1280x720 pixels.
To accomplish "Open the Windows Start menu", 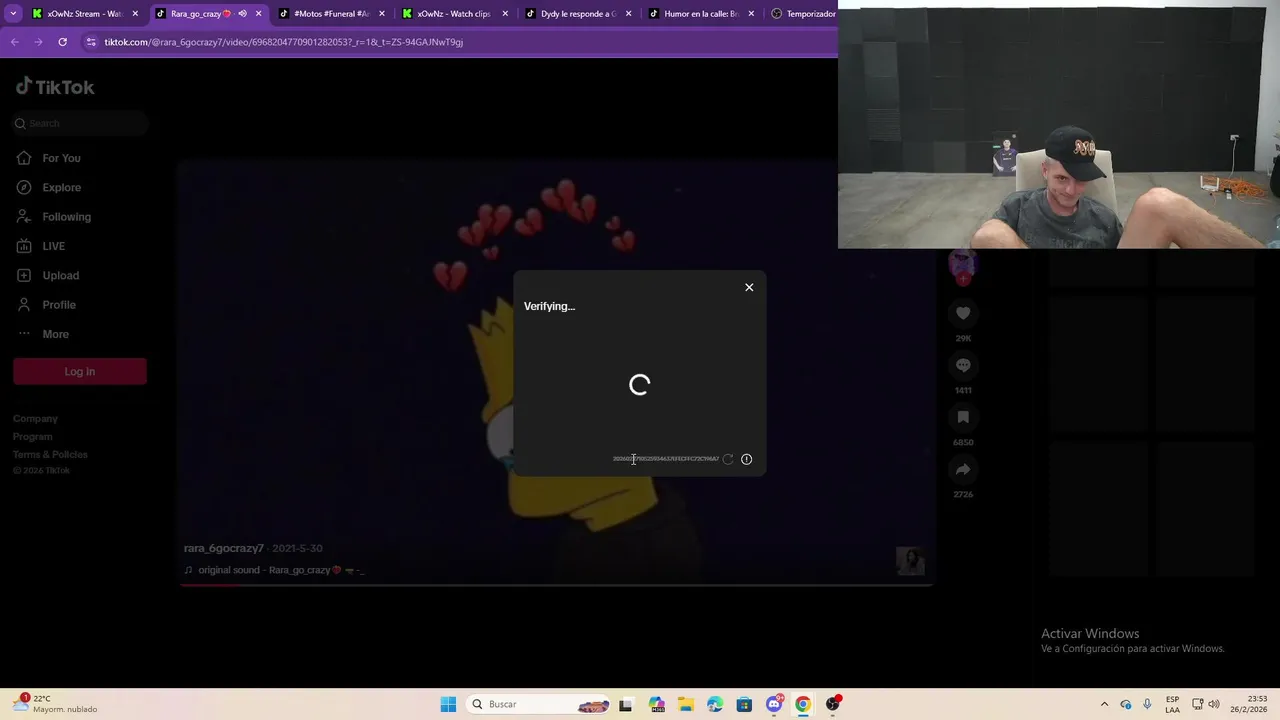I will point(448,704).
